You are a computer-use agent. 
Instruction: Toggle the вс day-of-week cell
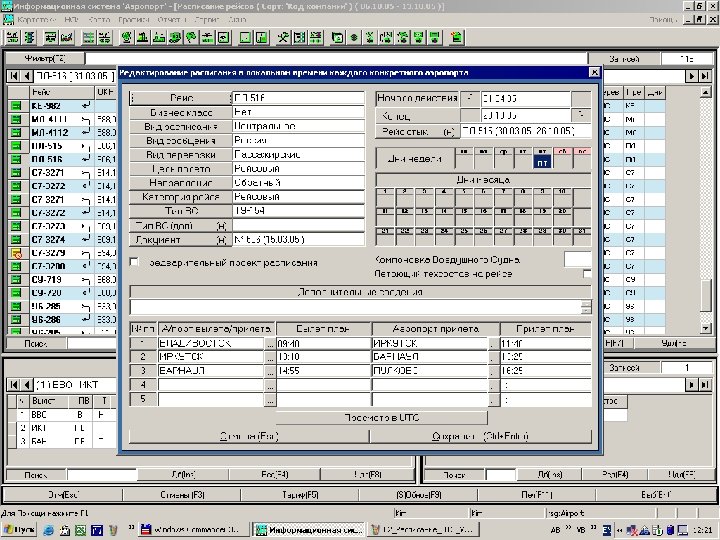pos(582,159)
